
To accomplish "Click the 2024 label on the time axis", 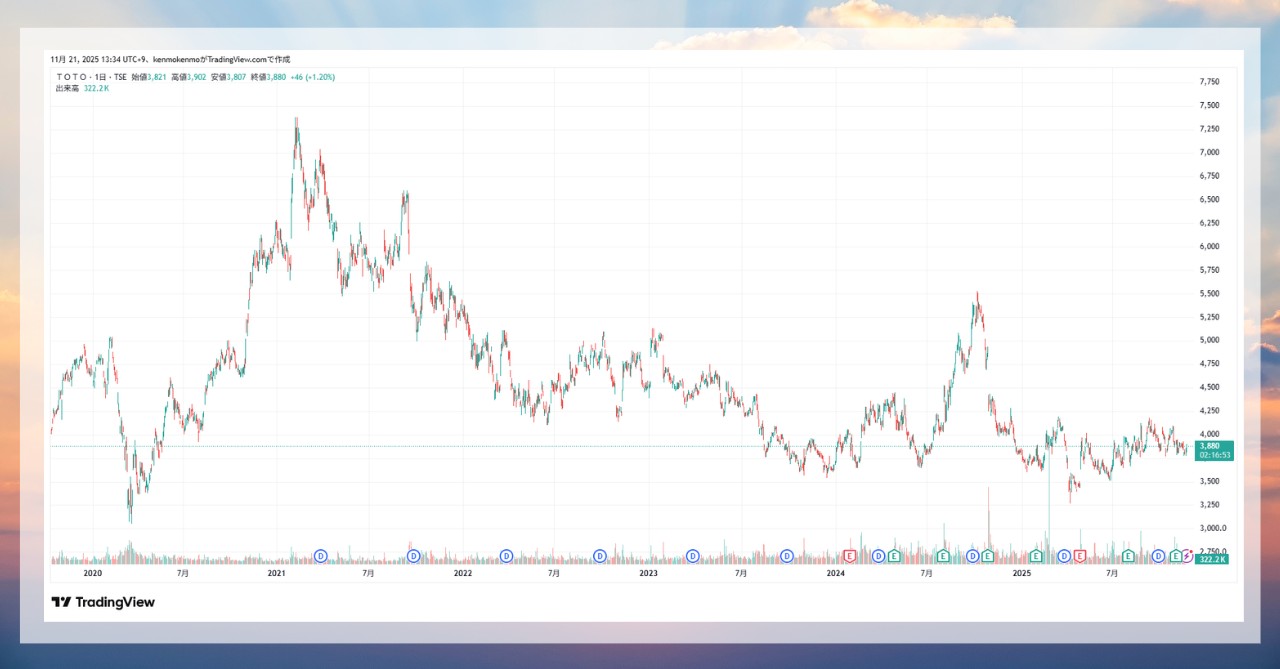I will tap(836, 574).
